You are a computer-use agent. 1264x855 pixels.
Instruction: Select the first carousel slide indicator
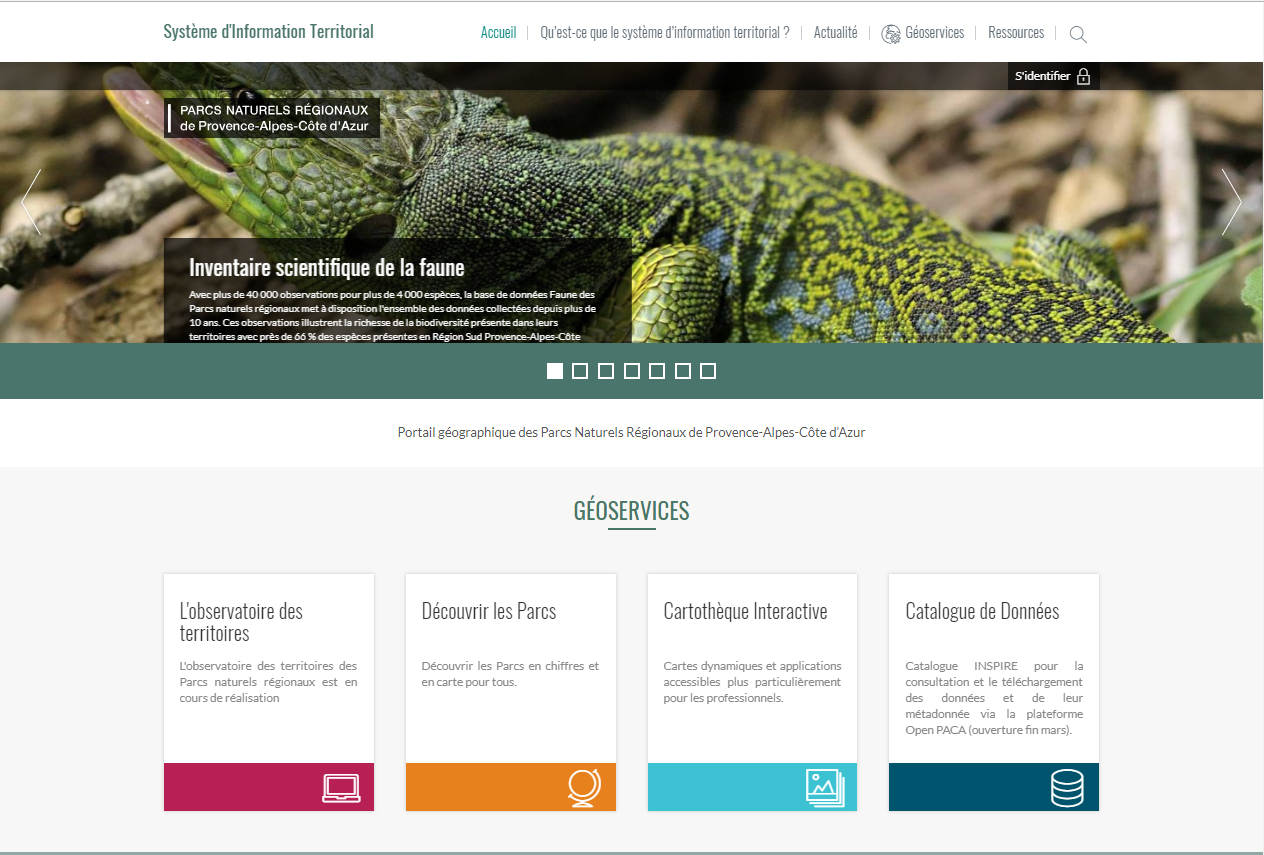coord(555,371)
